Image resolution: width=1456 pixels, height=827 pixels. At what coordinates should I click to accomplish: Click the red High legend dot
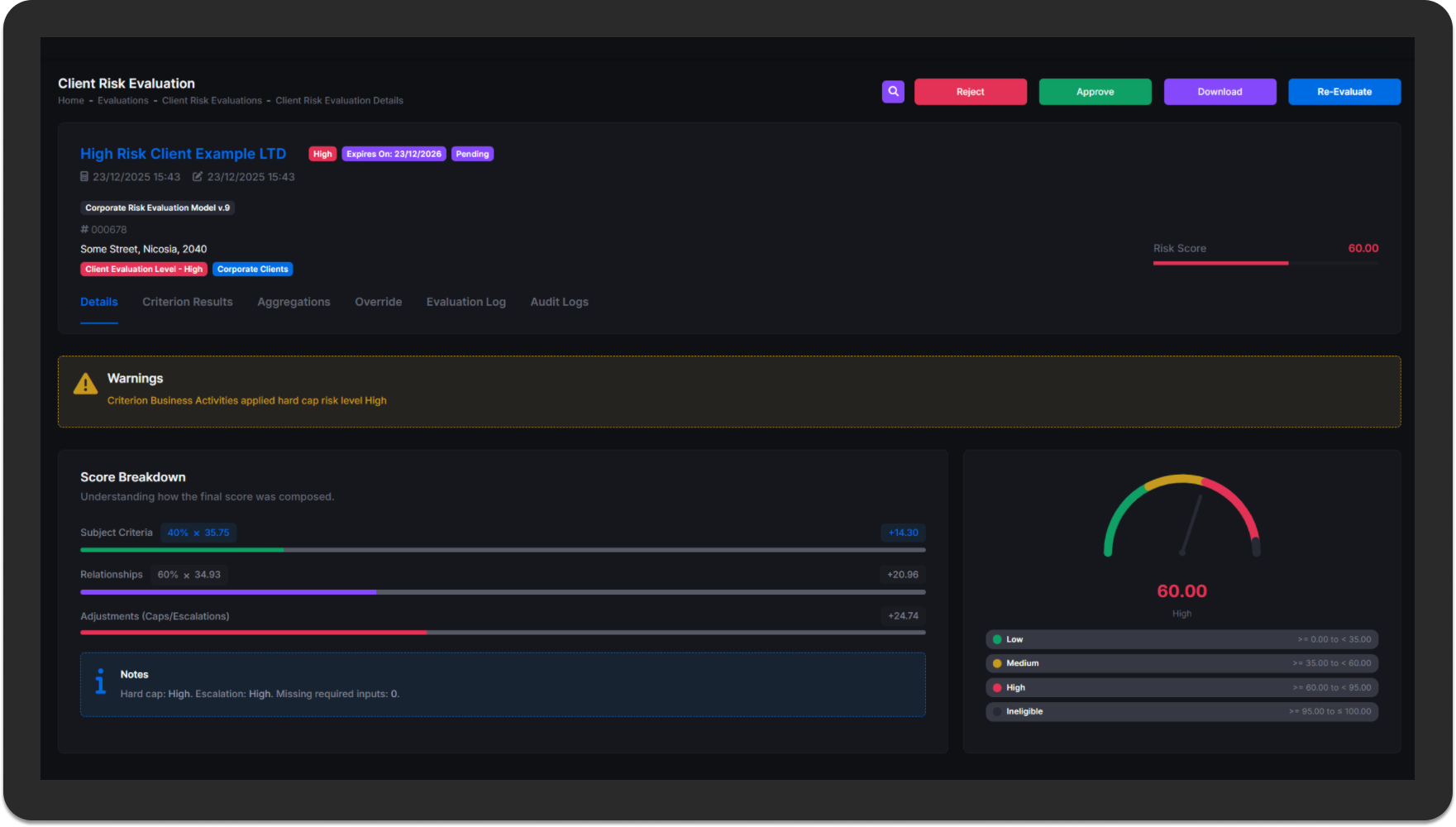point(997,687)
